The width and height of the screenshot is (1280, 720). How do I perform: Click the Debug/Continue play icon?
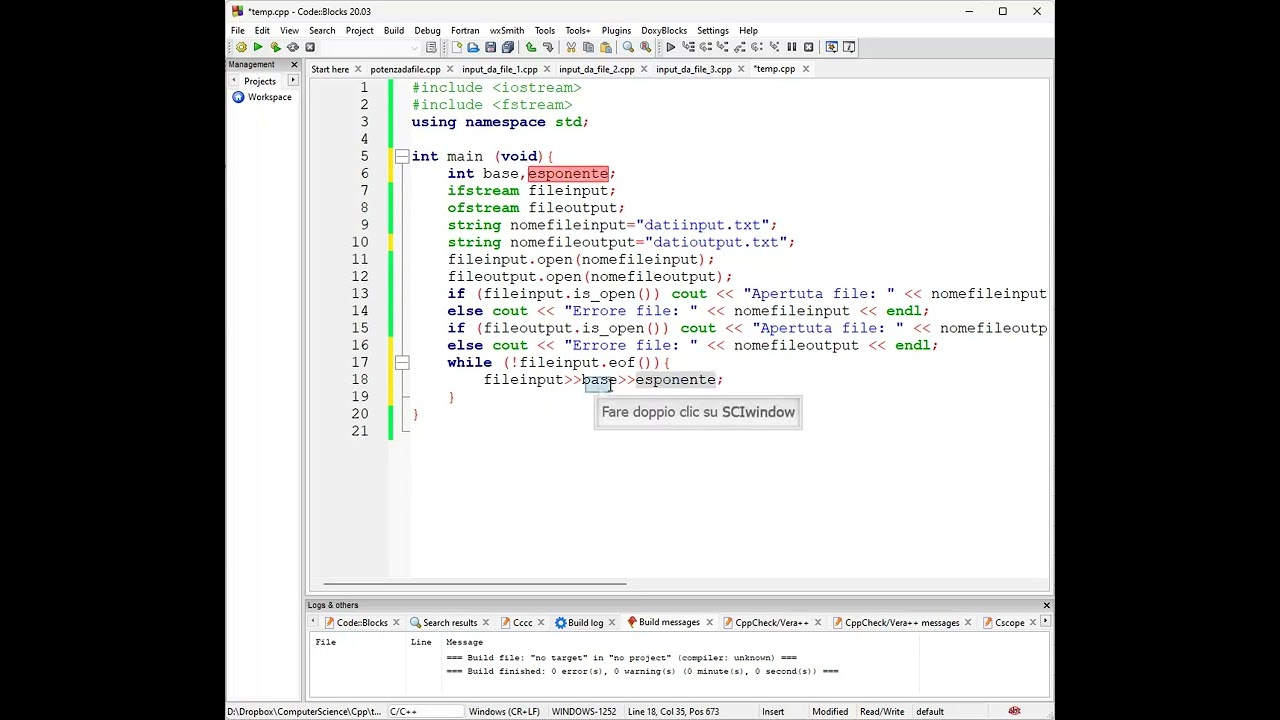pyautogui.click(x=671, y=47)
